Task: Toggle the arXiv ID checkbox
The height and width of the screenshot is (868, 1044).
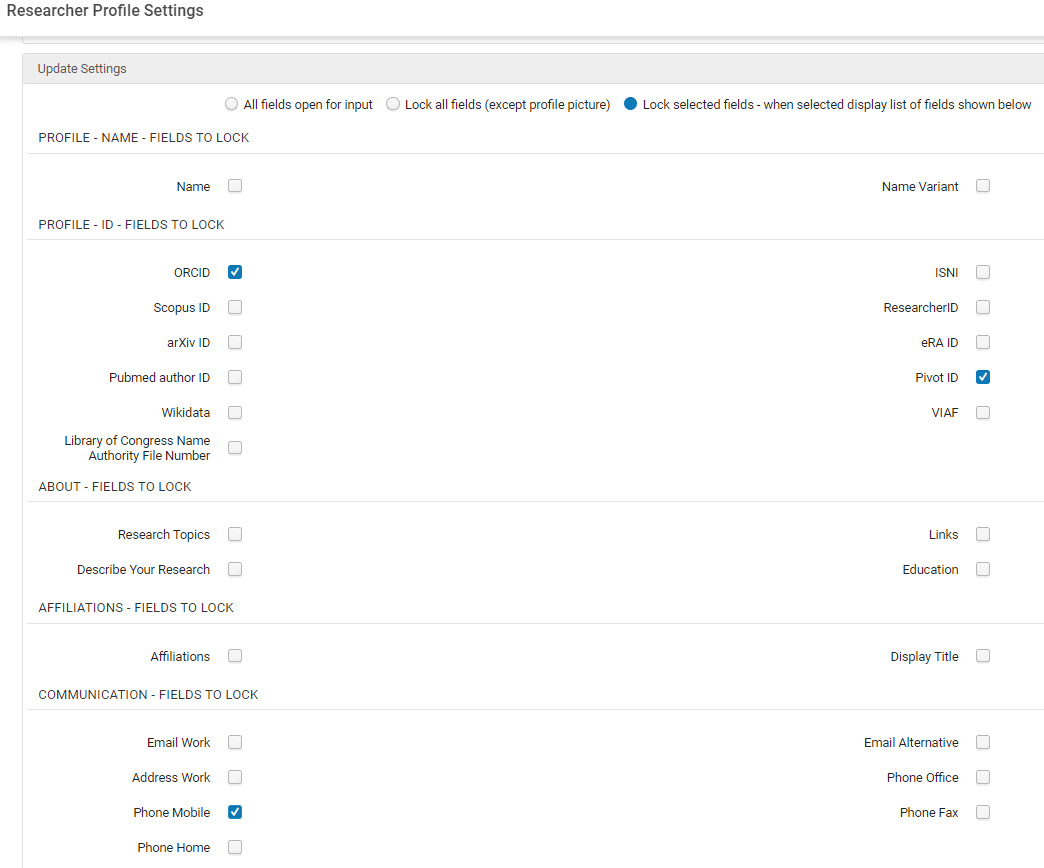Action: coord(235,342)
